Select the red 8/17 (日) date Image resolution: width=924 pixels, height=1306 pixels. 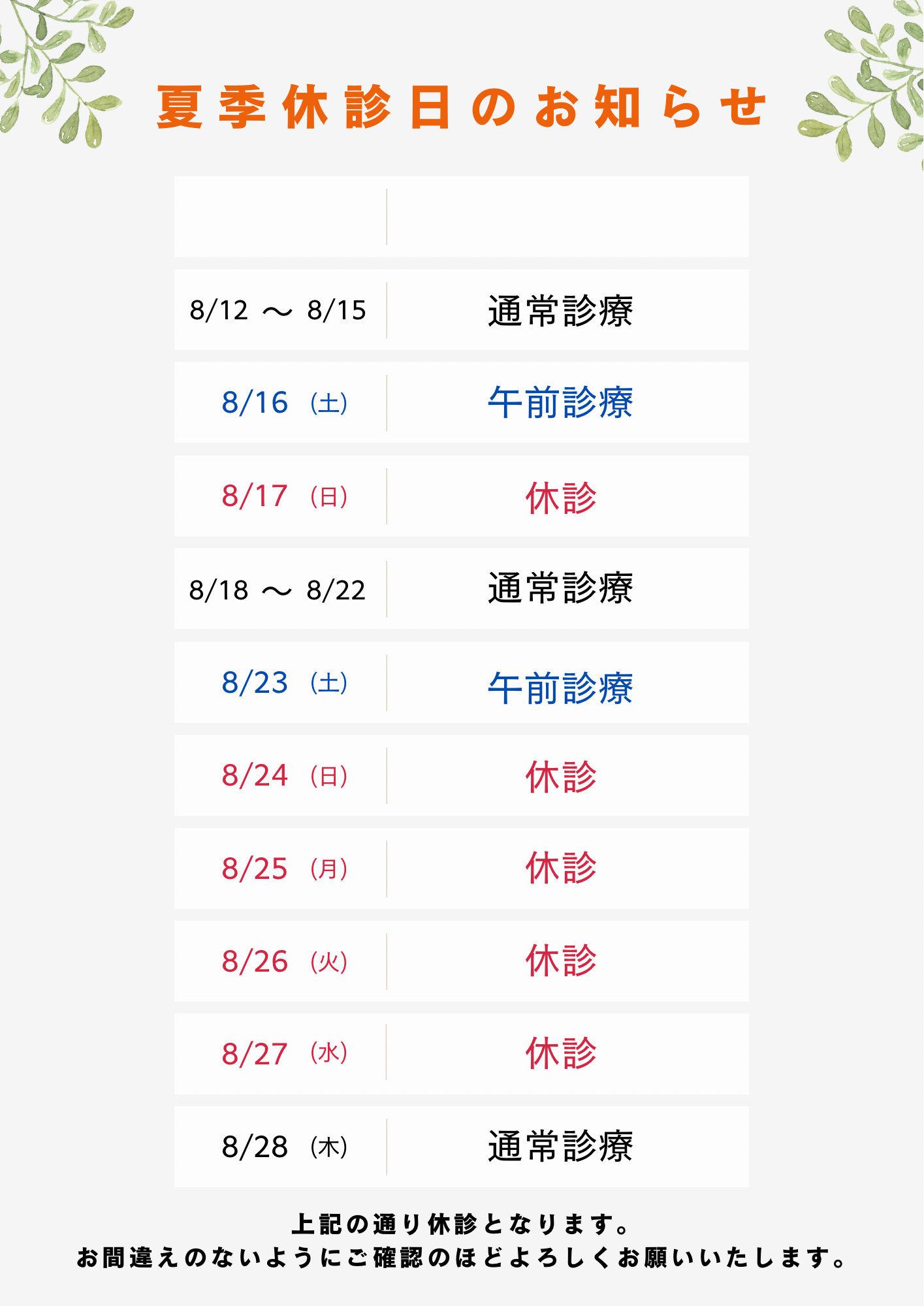click(x=285, y=496)
